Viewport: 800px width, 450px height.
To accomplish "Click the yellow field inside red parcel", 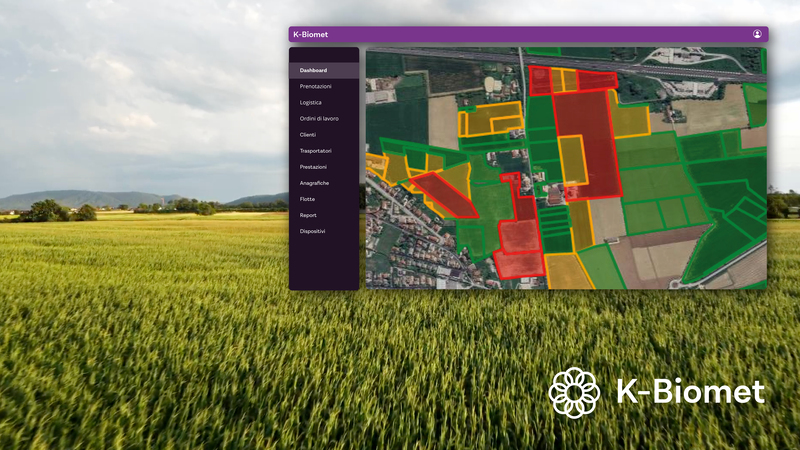I will click(572, 159).
